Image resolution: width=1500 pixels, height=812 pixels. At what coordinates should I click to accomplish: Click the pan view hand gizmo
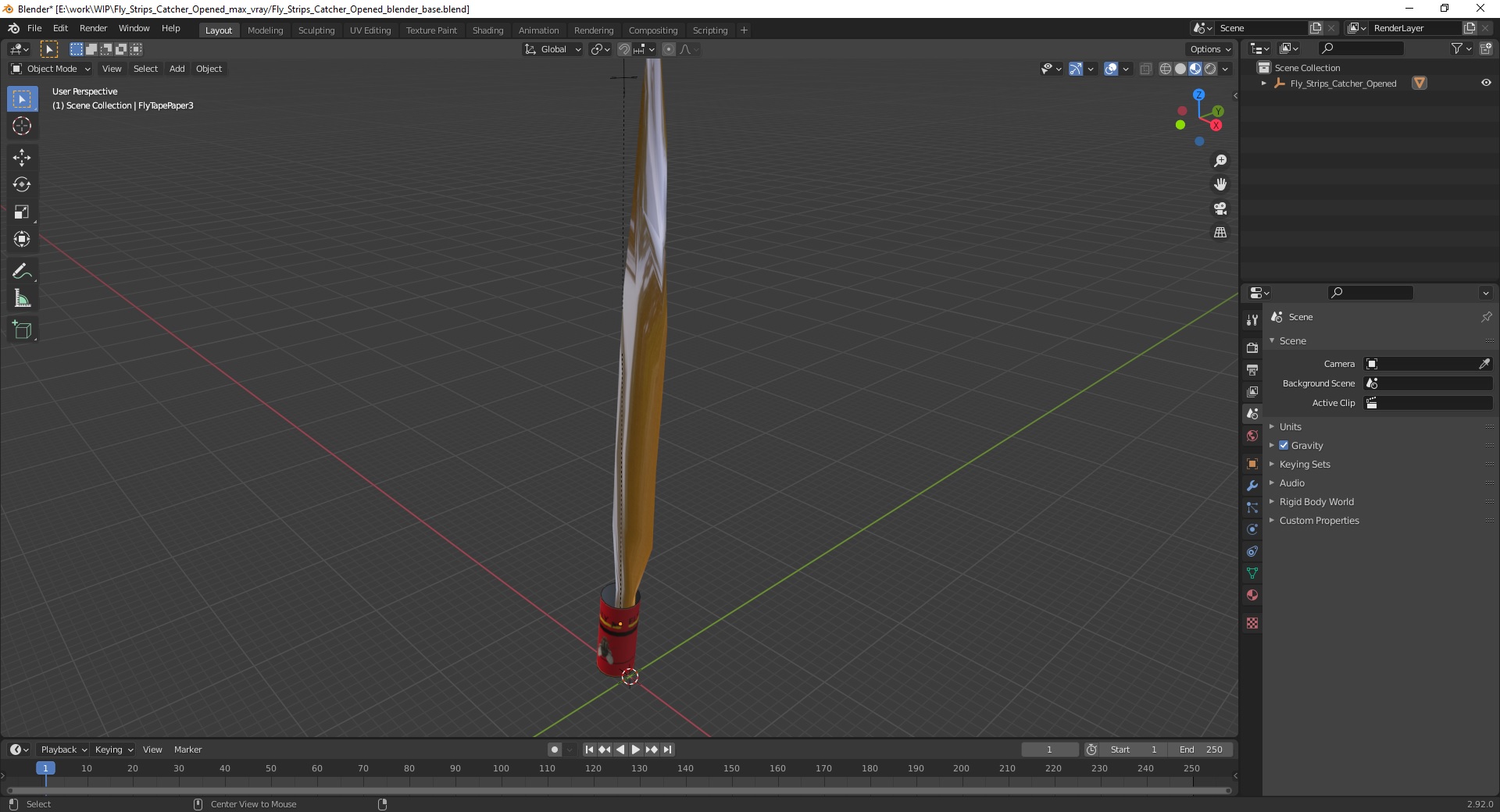tap(1220, 184)
